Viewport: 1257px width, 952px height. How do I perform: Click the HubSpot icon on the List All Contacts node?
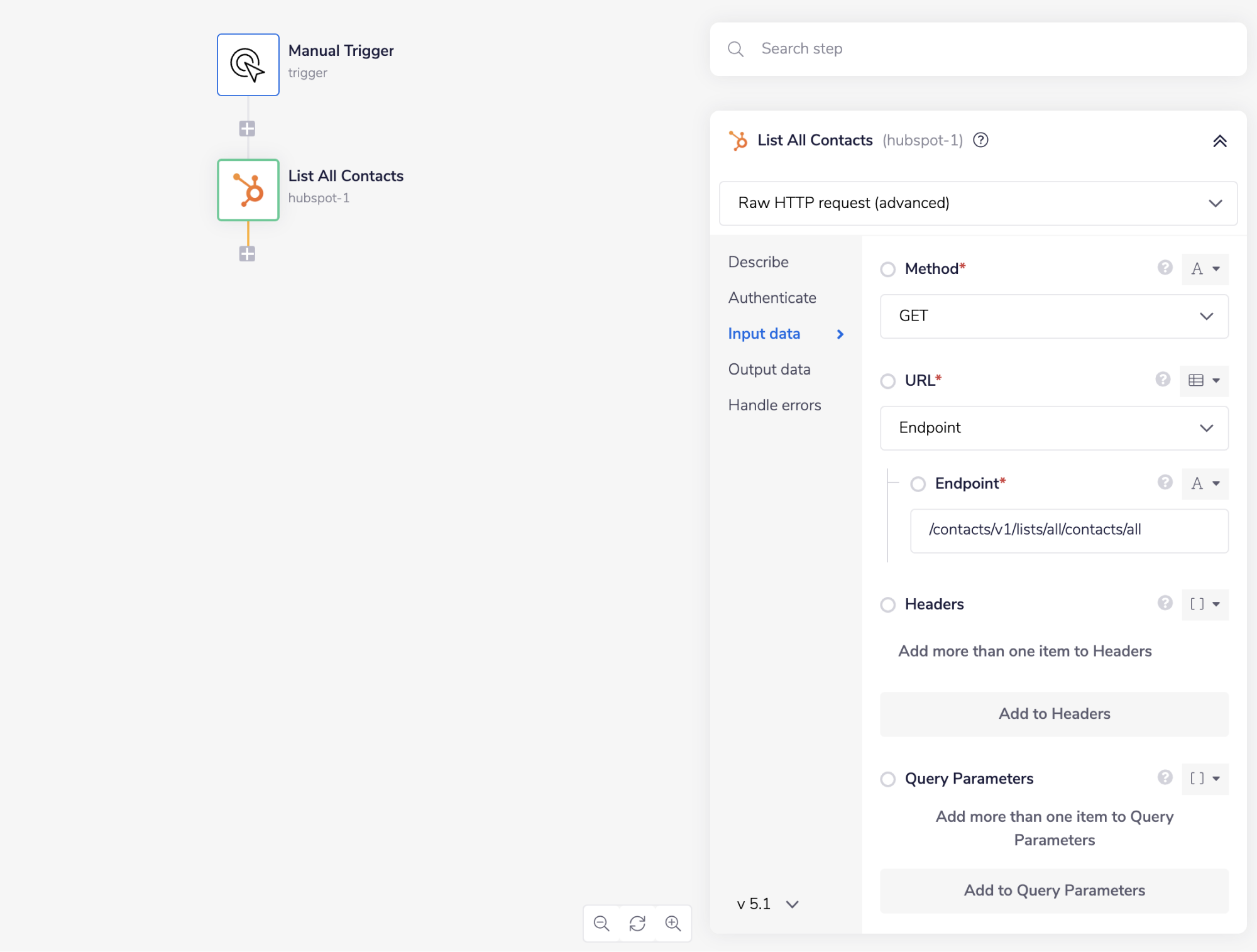(248, 190)
